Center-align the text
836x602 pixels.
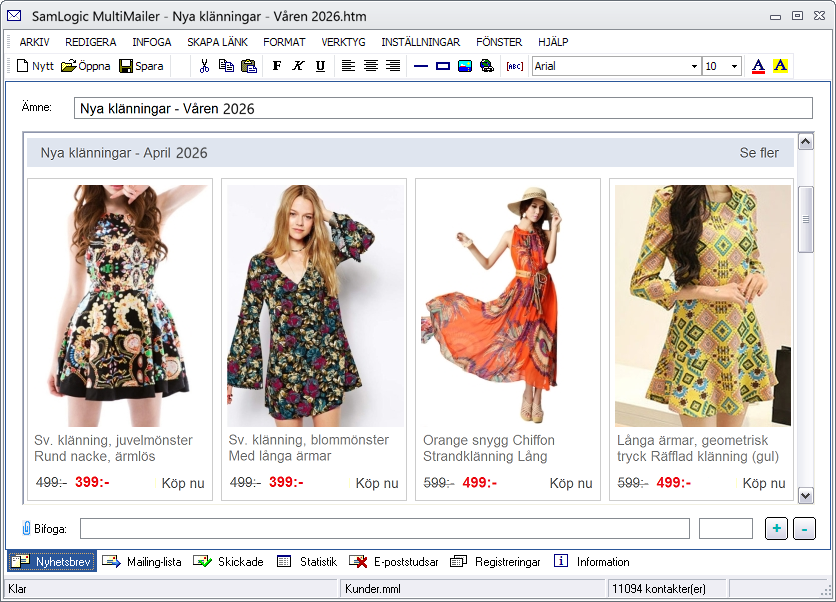coord(370,66)
